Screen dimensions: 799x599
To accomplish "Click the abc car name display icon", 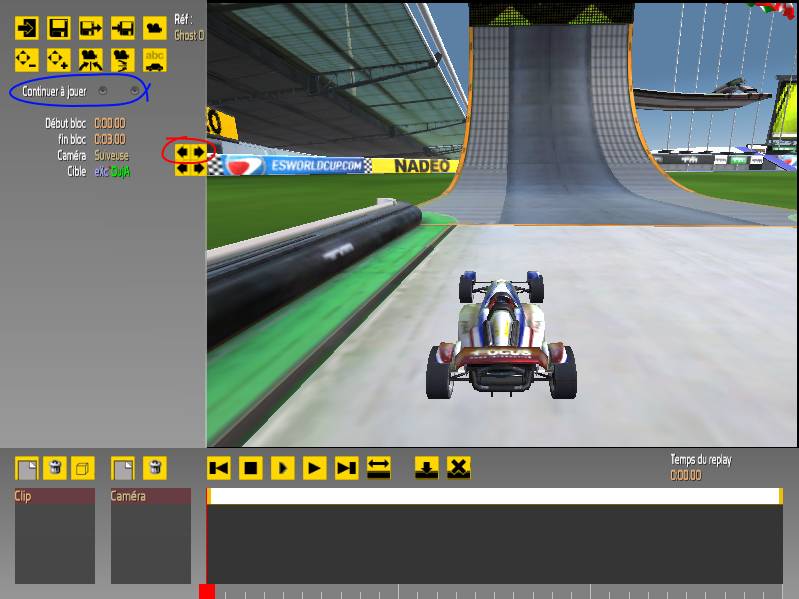I will [154, 60].
